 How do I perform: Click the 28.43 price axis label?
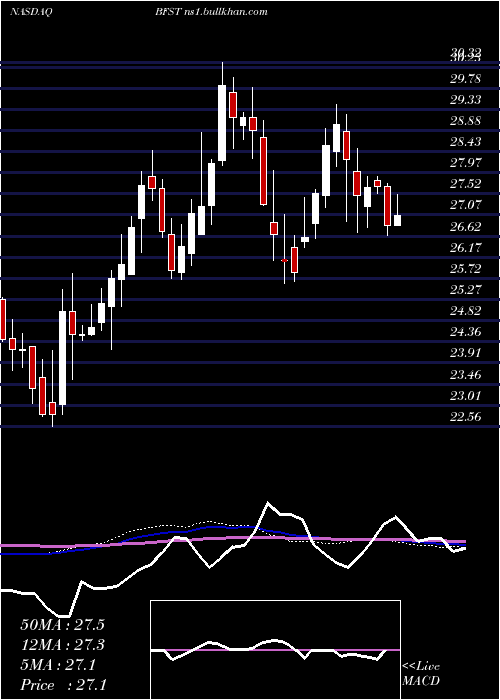tap(466, 142)
